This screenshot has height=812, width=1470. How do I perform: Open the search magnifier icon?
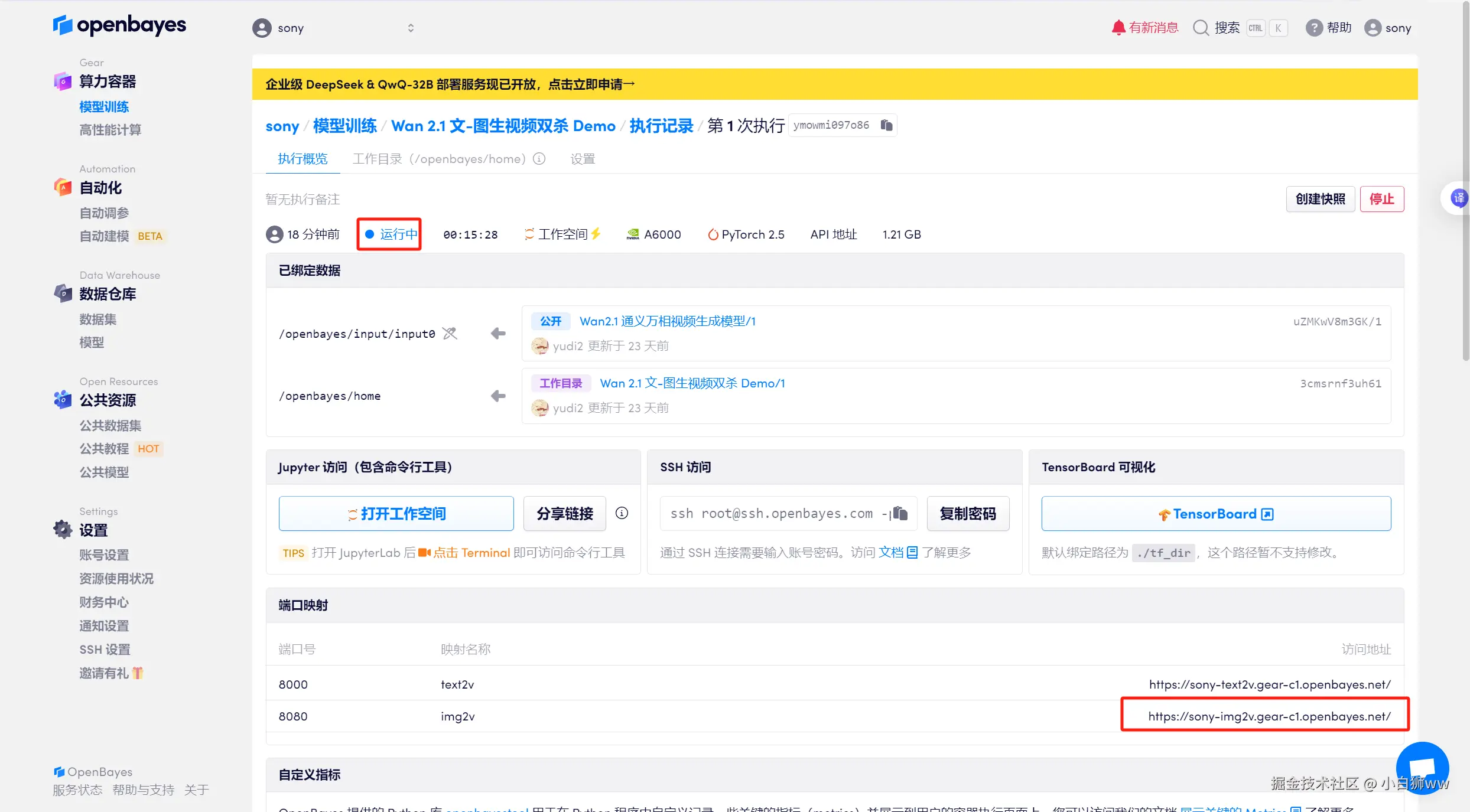[1201, 28]
